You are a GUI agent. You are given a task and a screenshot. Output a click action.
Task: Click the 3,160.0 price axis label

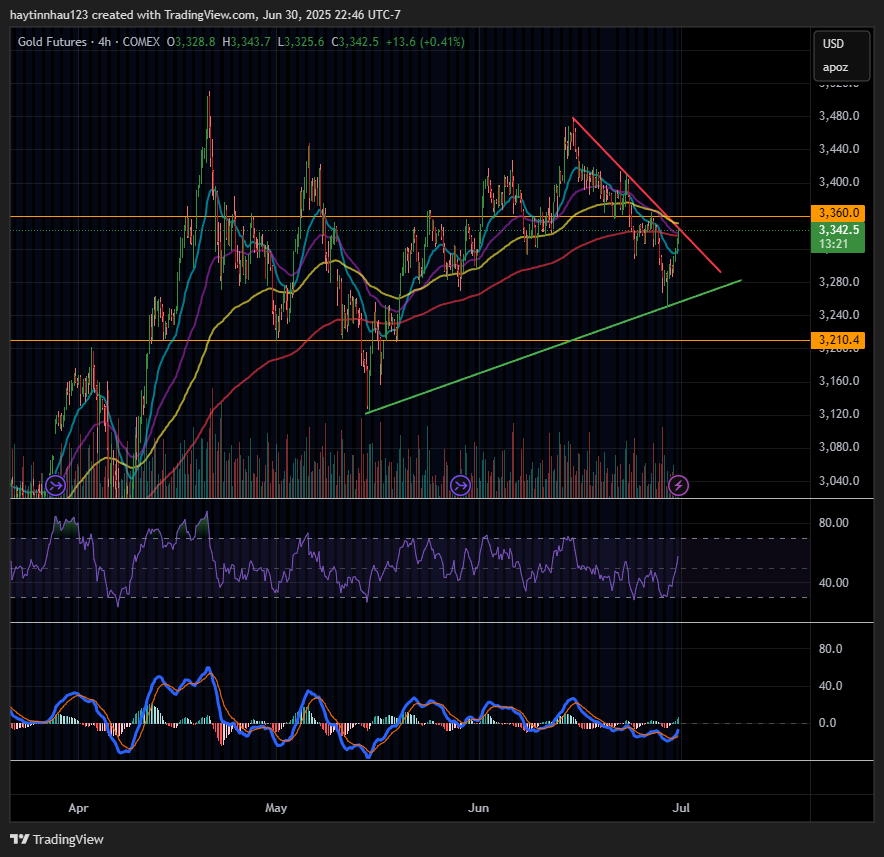click(839, 381)
